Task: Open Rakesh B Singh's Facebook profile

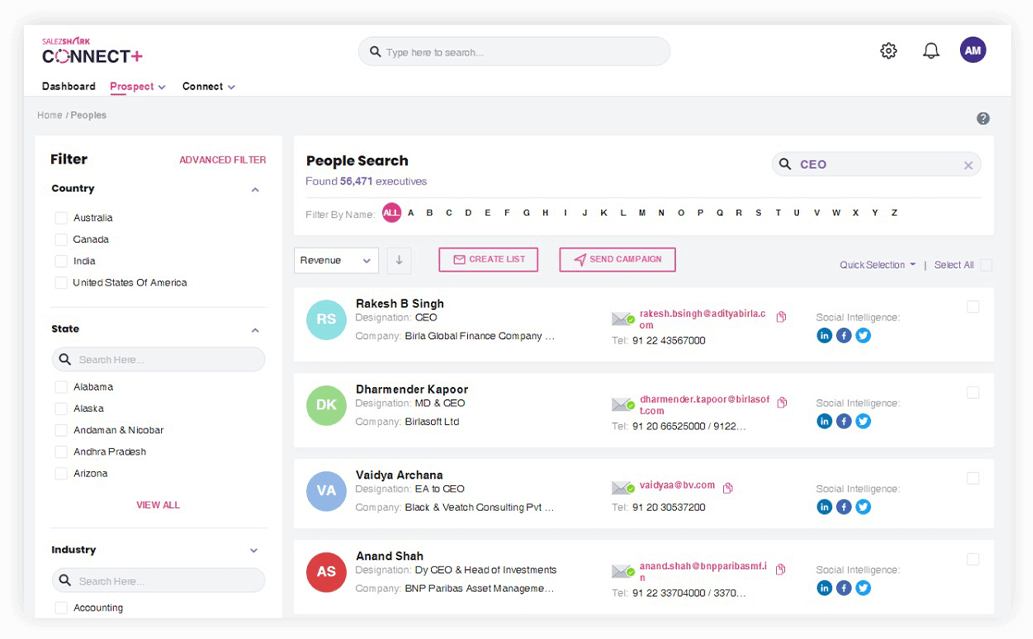Action: point(844,335)
